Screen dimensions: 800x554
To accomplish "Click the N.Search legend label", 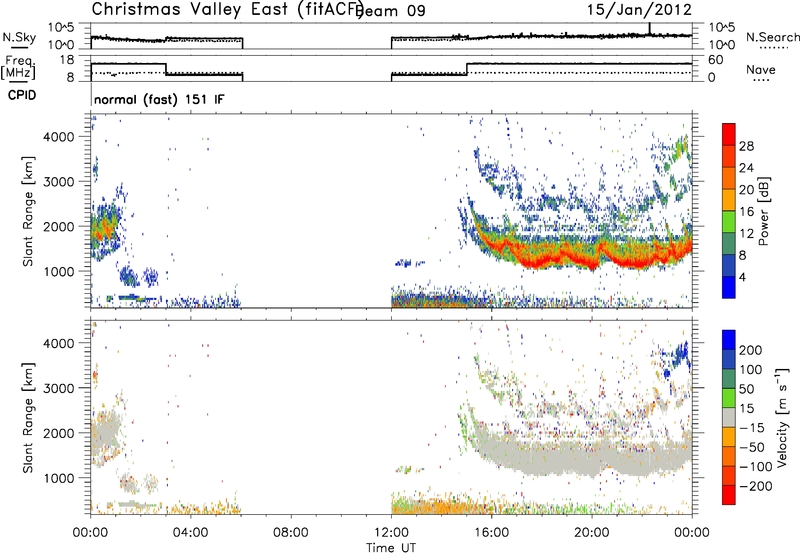I will click(x=772, y=37).
